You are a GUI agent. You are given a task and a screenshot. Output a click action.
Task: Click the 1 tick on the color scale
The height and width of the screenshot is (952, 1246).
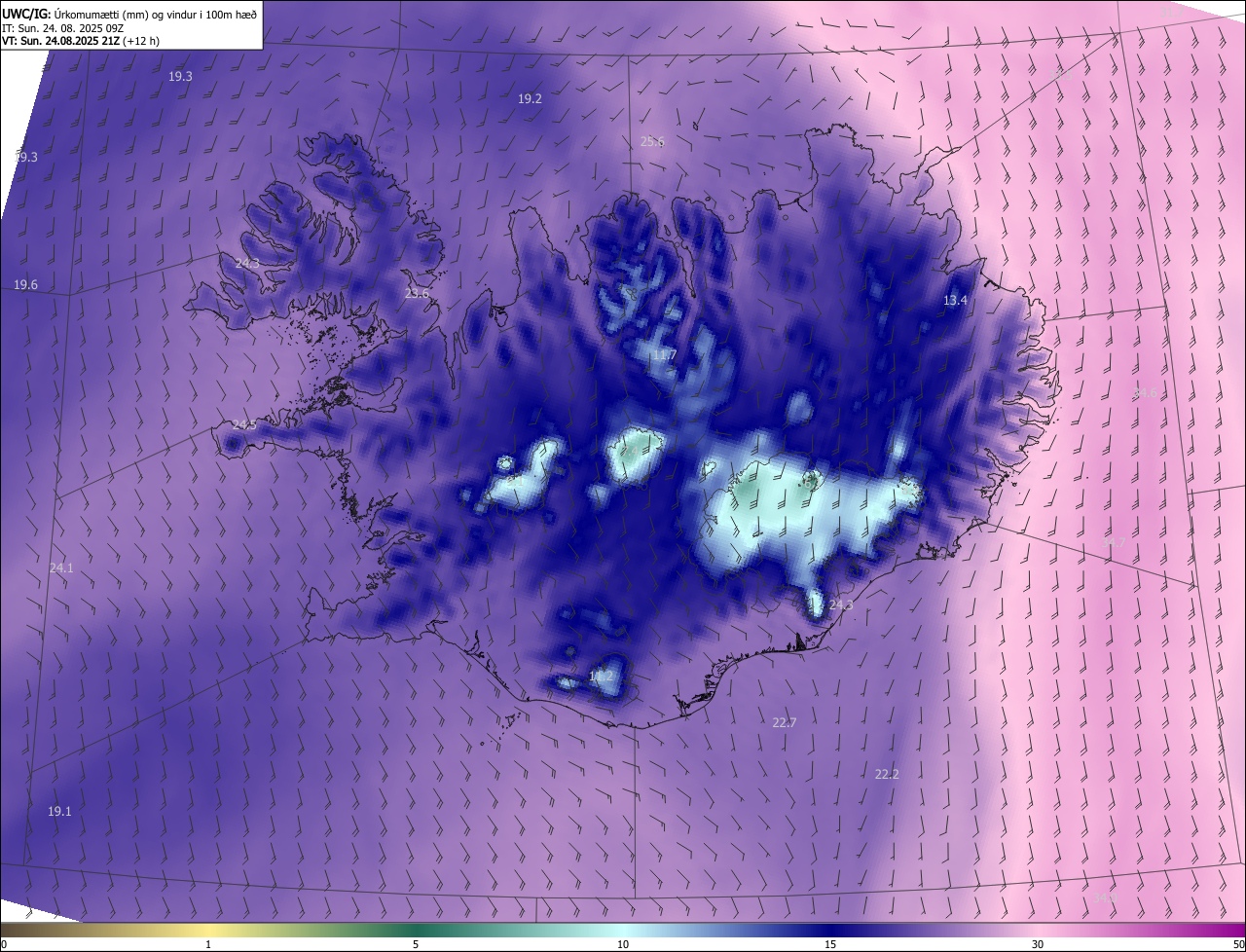point(208,944)
